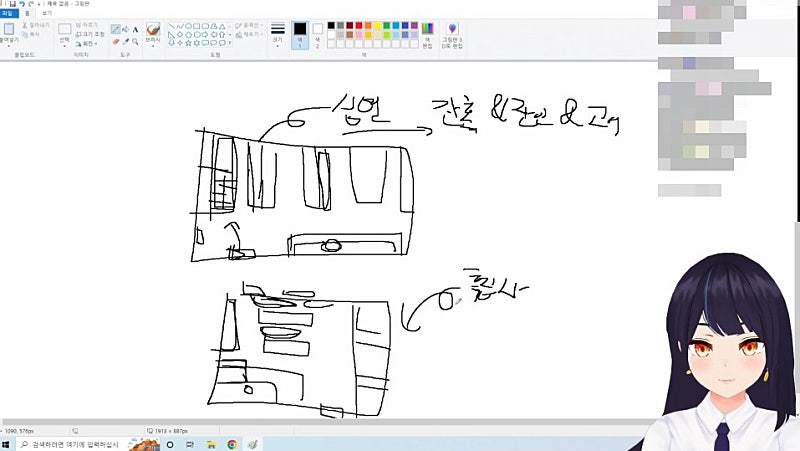Viewport: 800px width, 451px height.
Task: Pick the orange color swatch
Action: (x=368, y=26)
